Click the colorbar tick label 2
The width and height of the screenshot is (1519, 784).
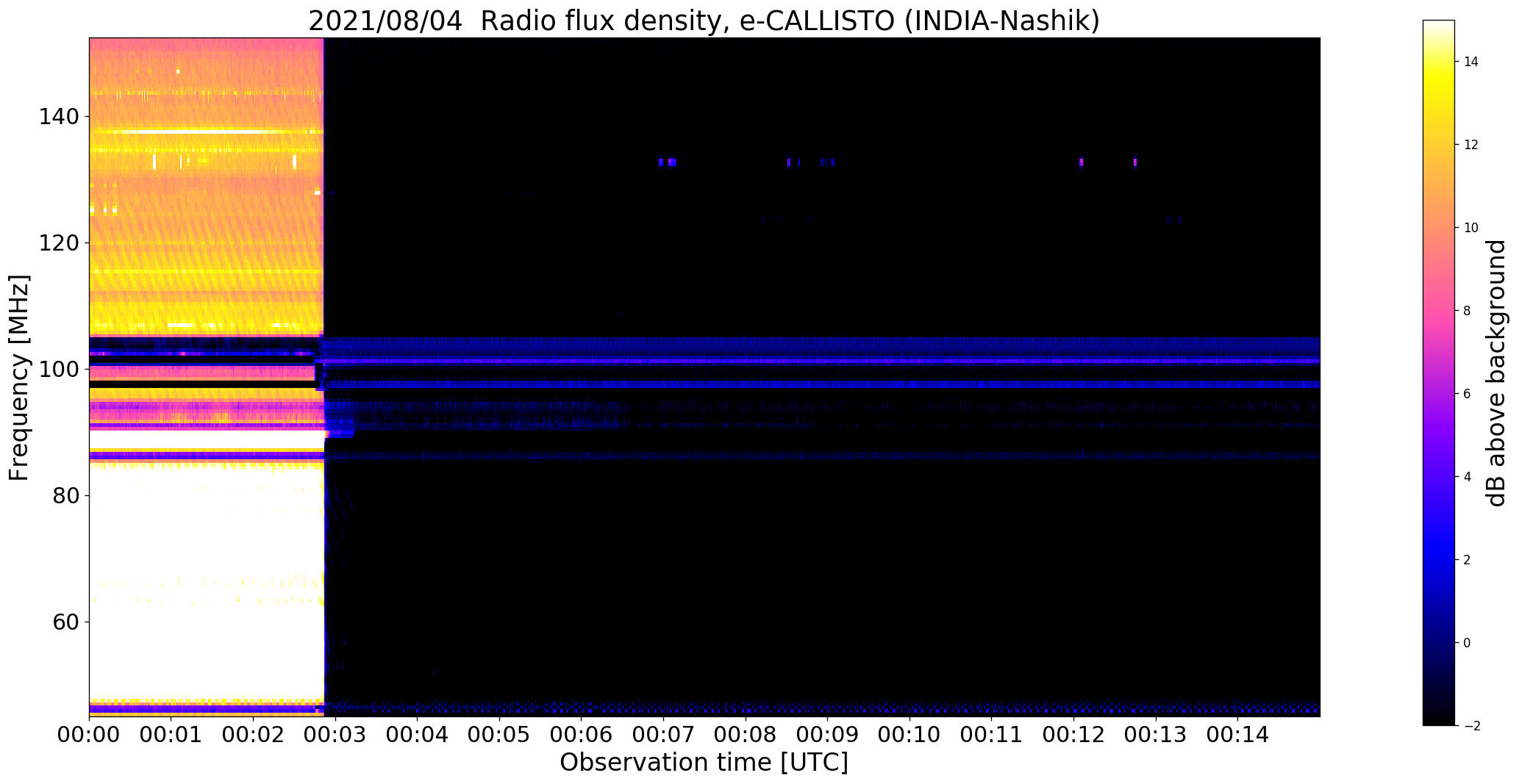[x=1468, y=560]
